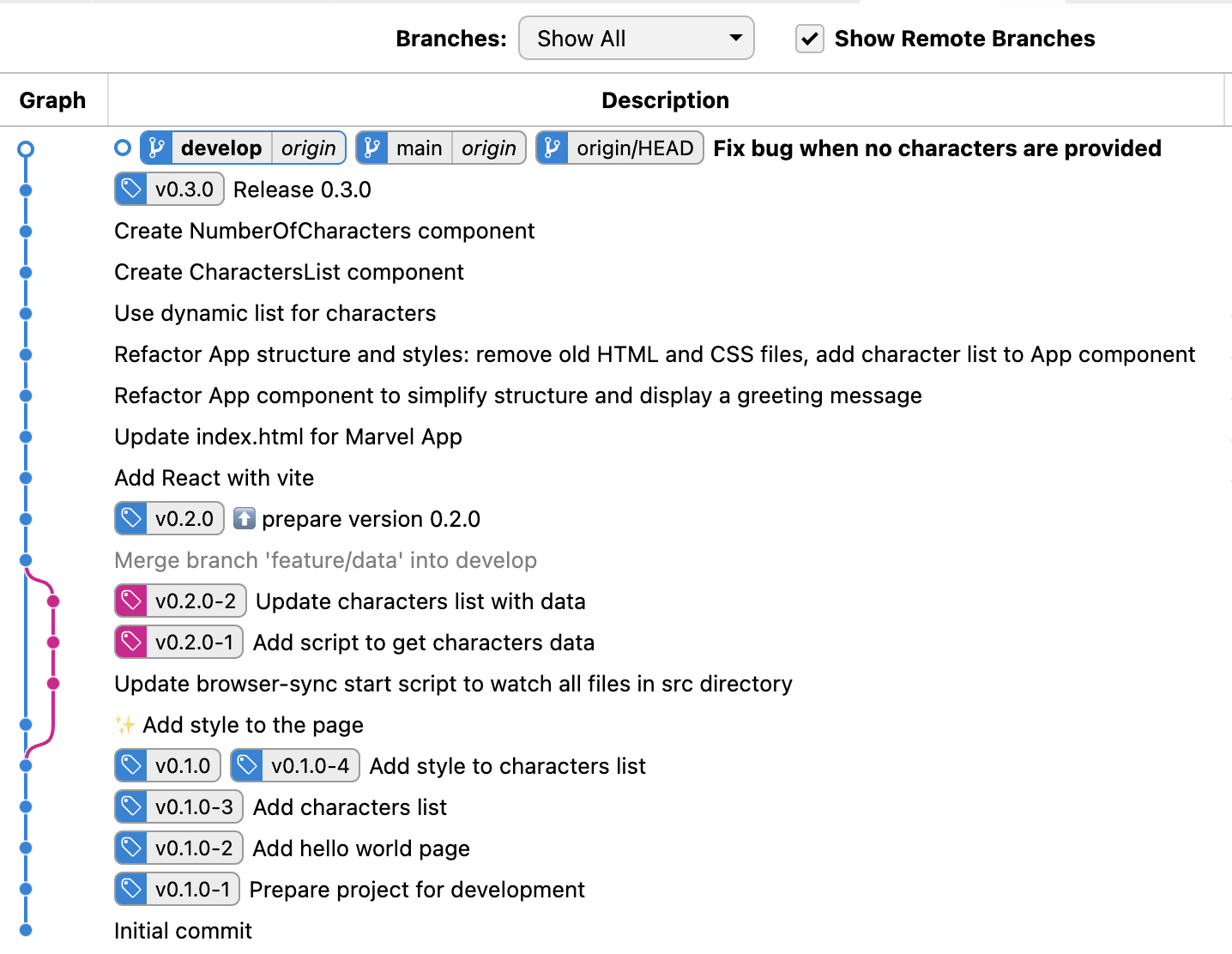Select the current HEAD circle indicator
1232x954 pixels.
pyautogui.click(x=123, y=148)
